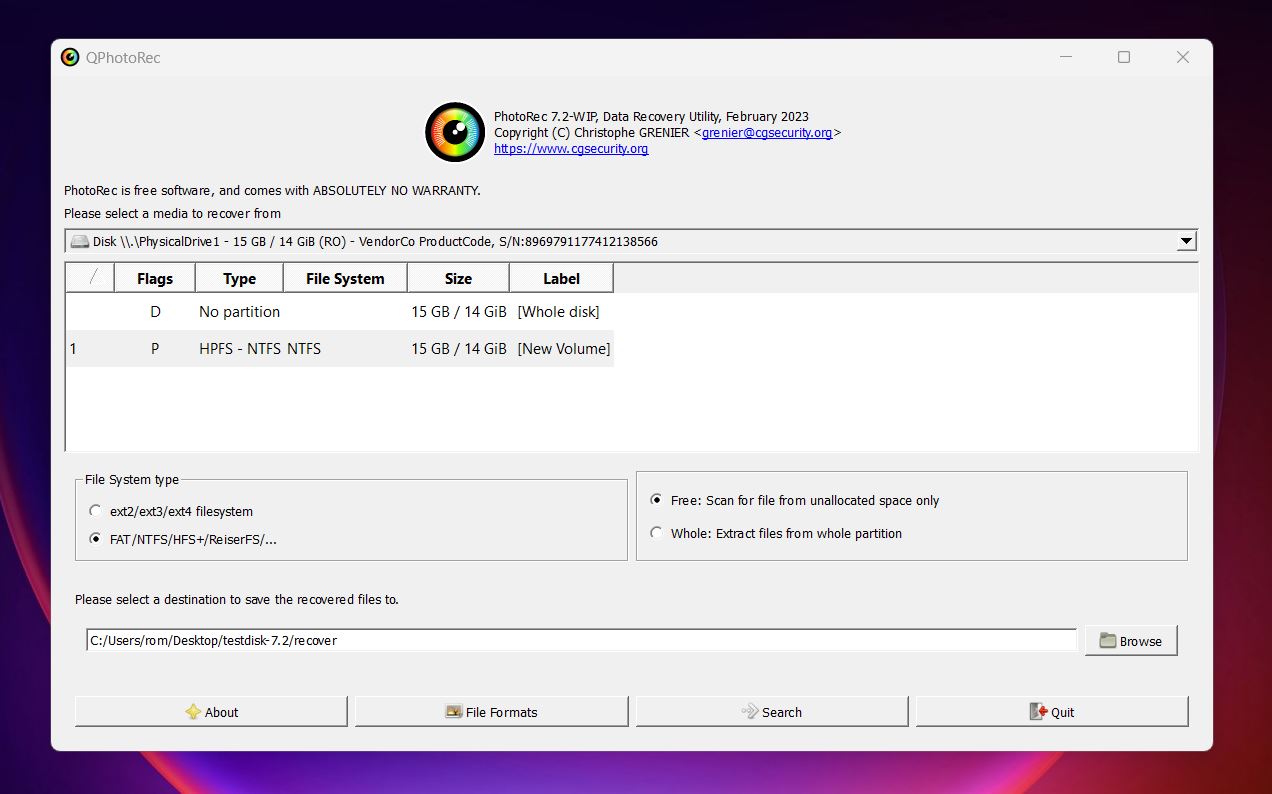Click the arrow icon on Search button
The width and height of the screenshot is (1272, 794).
coord(750,712)
